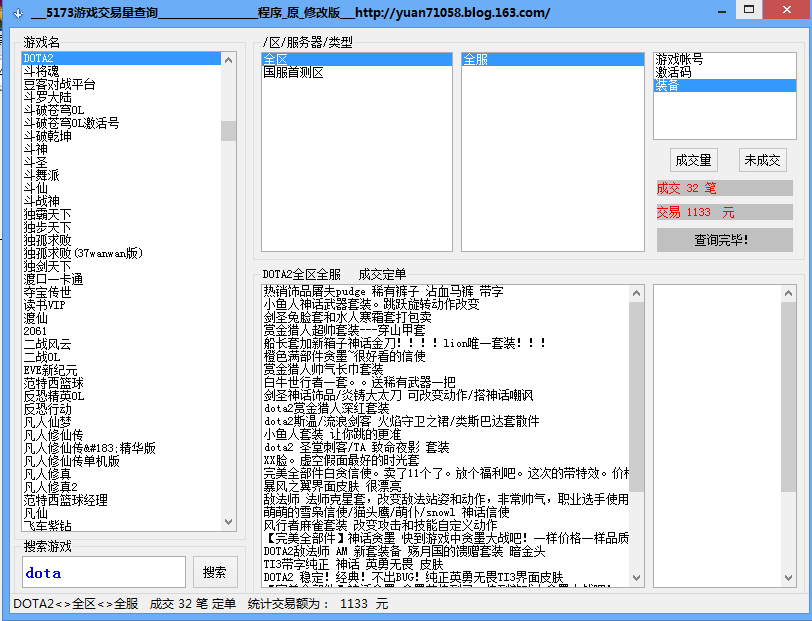This screenshot has width=812, height=621.
Task: Select 斗破乾坤 in the game list
Action: click(121, 136)
